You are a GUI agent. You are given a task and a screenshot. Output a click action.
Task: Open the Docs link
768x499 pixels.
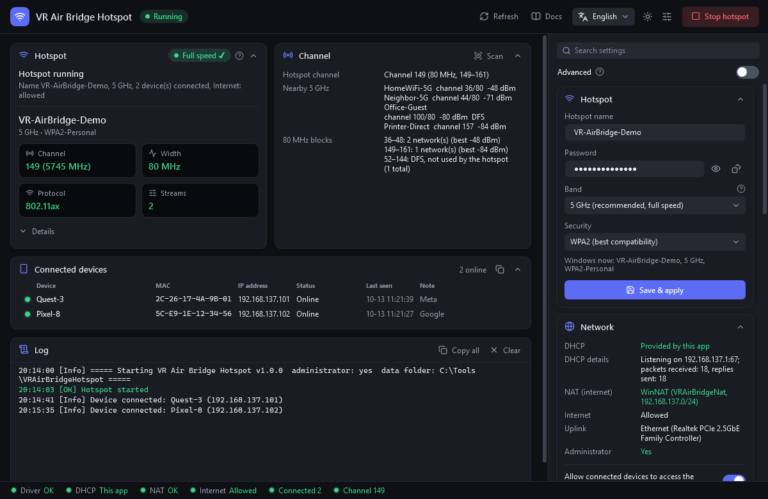(547, 17)
